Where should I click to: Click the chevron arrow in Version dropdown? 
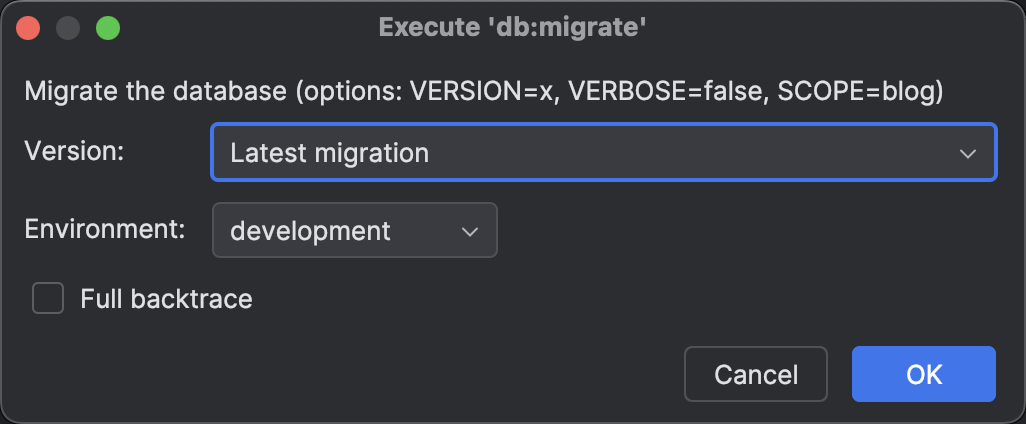click(x=967, y=153)
